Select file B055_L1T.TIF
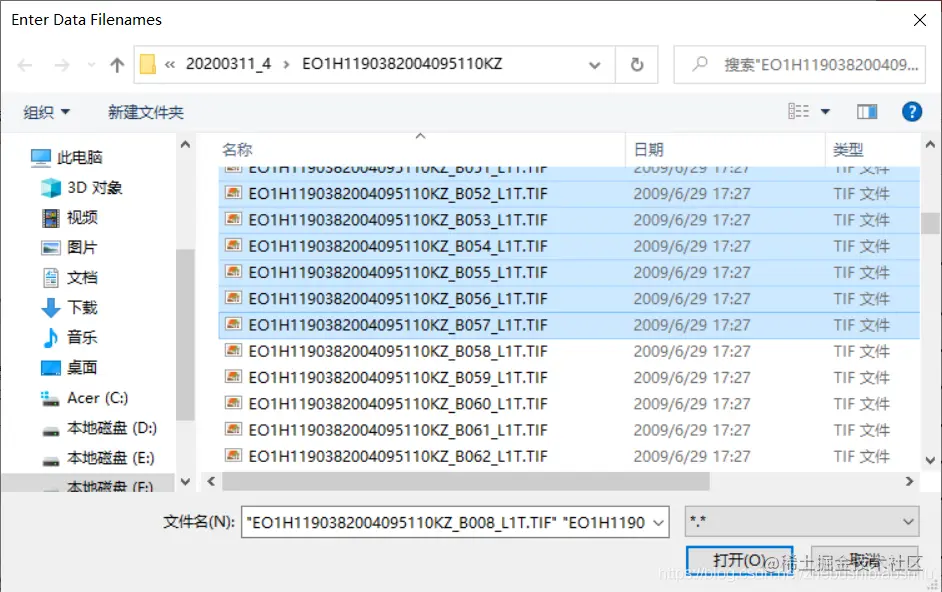The width and height of the screenshot is (942, 592). (x=569, y=273)
